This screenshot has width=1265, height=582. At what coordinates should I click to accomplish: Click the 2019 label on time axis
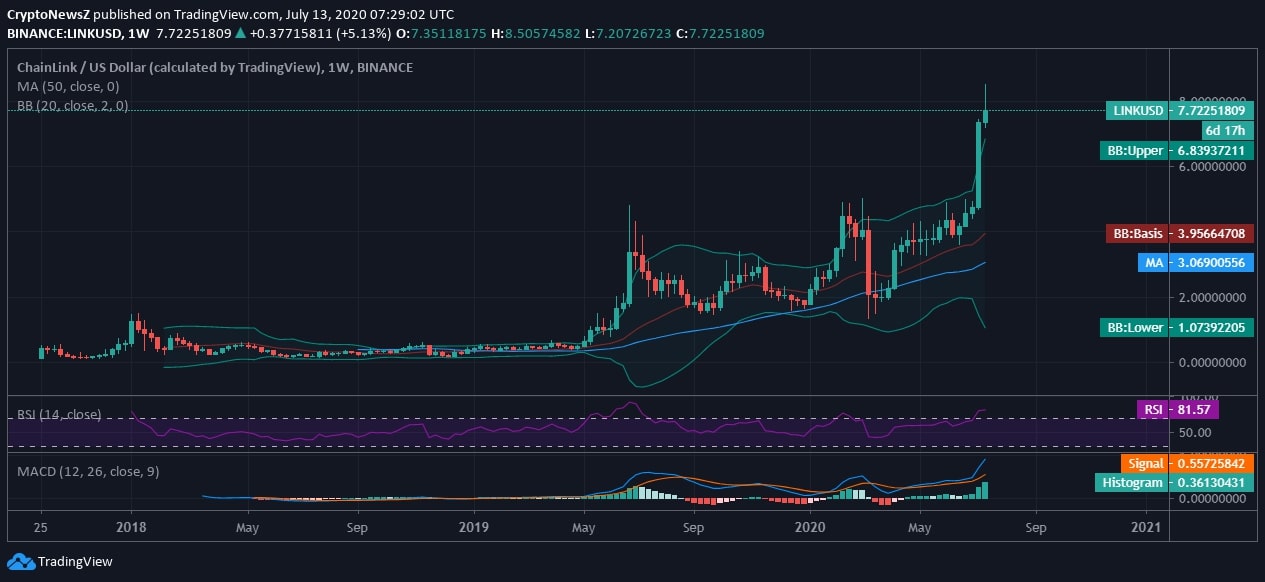(x=473, y=526)
